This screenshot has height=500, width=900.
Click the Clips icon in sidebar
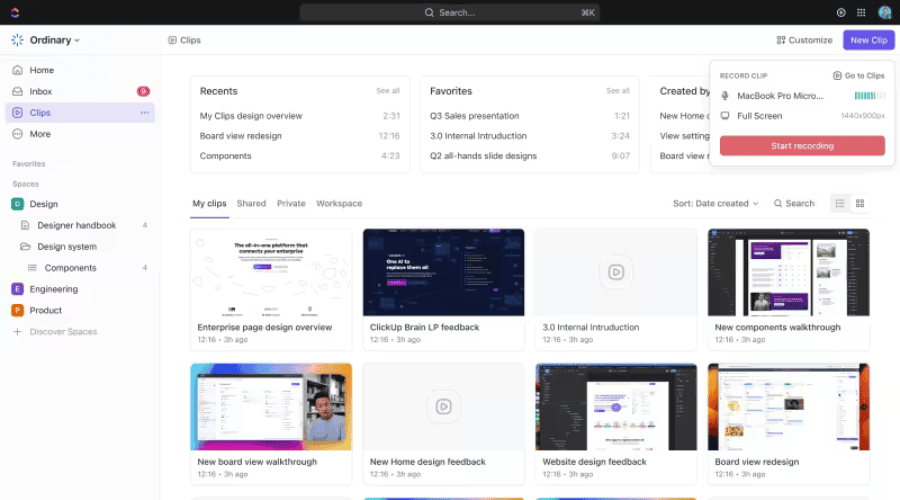[18, 113]
